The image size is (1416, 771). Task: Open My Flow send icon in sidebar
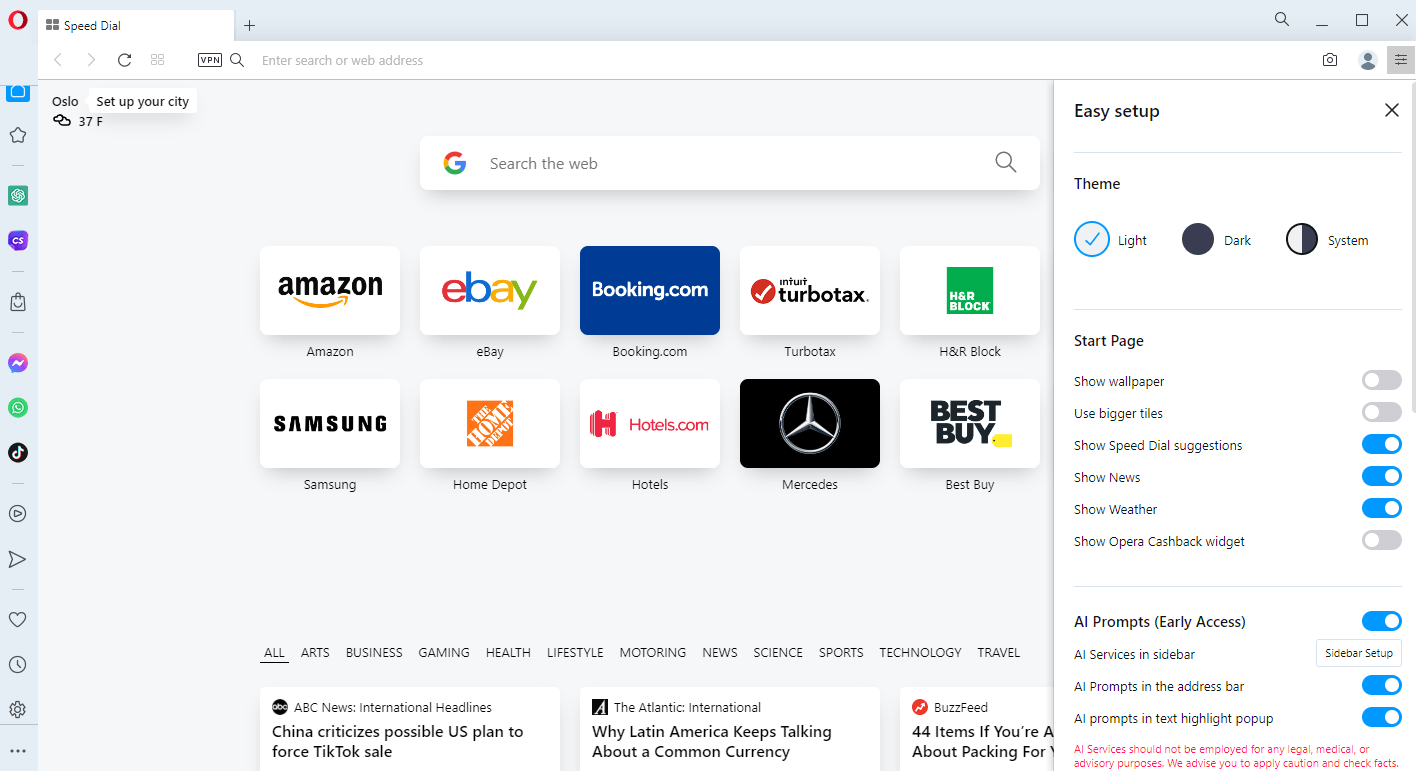pyautogui.click(x=18, y=559)
